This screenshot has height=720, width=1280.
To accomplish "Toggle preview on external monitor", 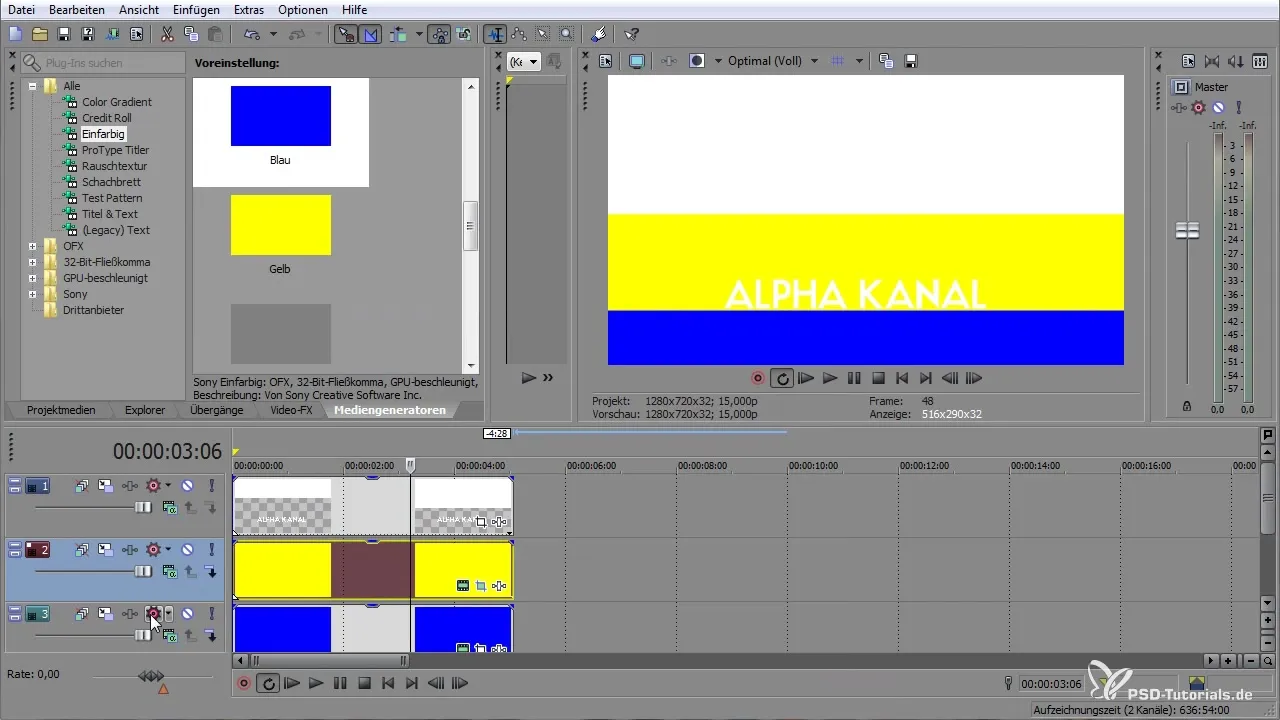I will click(636, 61).
